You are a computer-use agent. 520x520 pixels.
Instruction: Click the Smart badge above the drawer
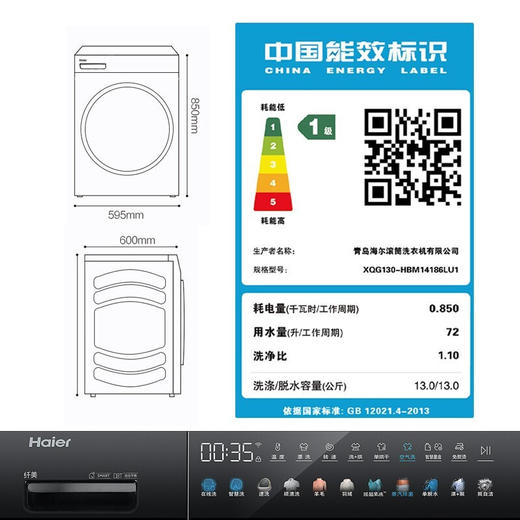[x=100, y=476]
